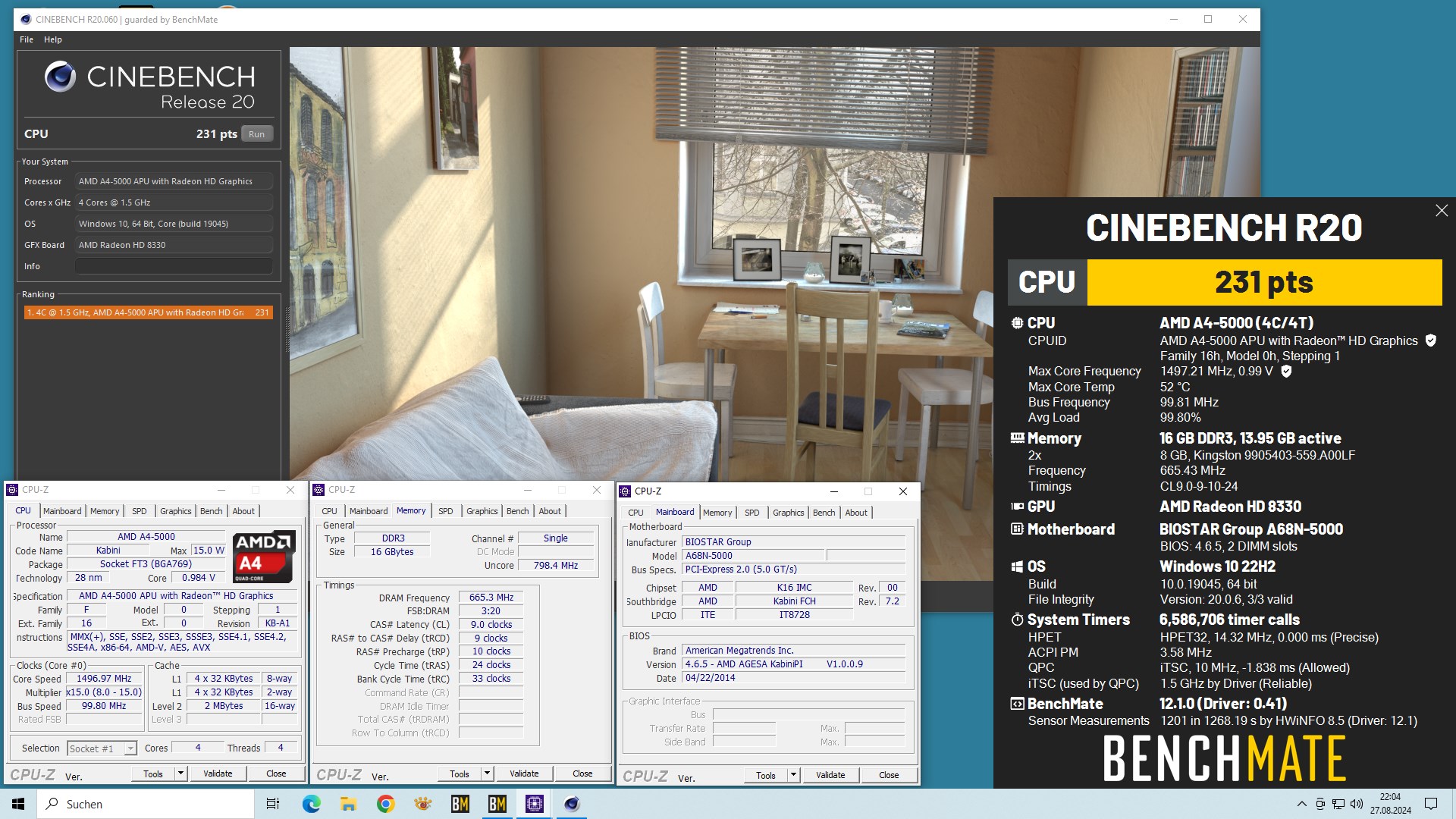Show hidden system tray icons

(x=1302, y=804)
